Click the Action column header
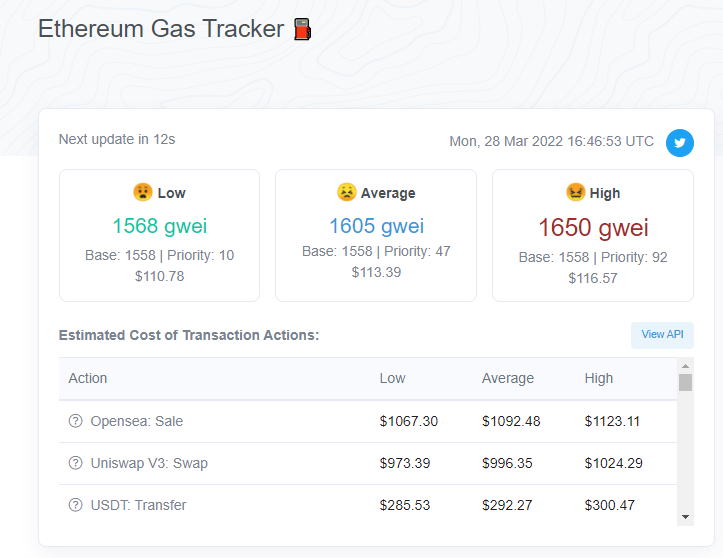 [88, 378]
